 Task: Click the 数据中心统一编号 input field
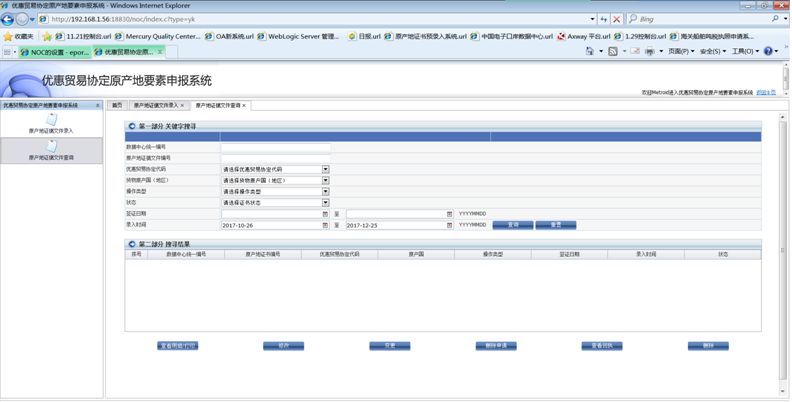point(276,147)
